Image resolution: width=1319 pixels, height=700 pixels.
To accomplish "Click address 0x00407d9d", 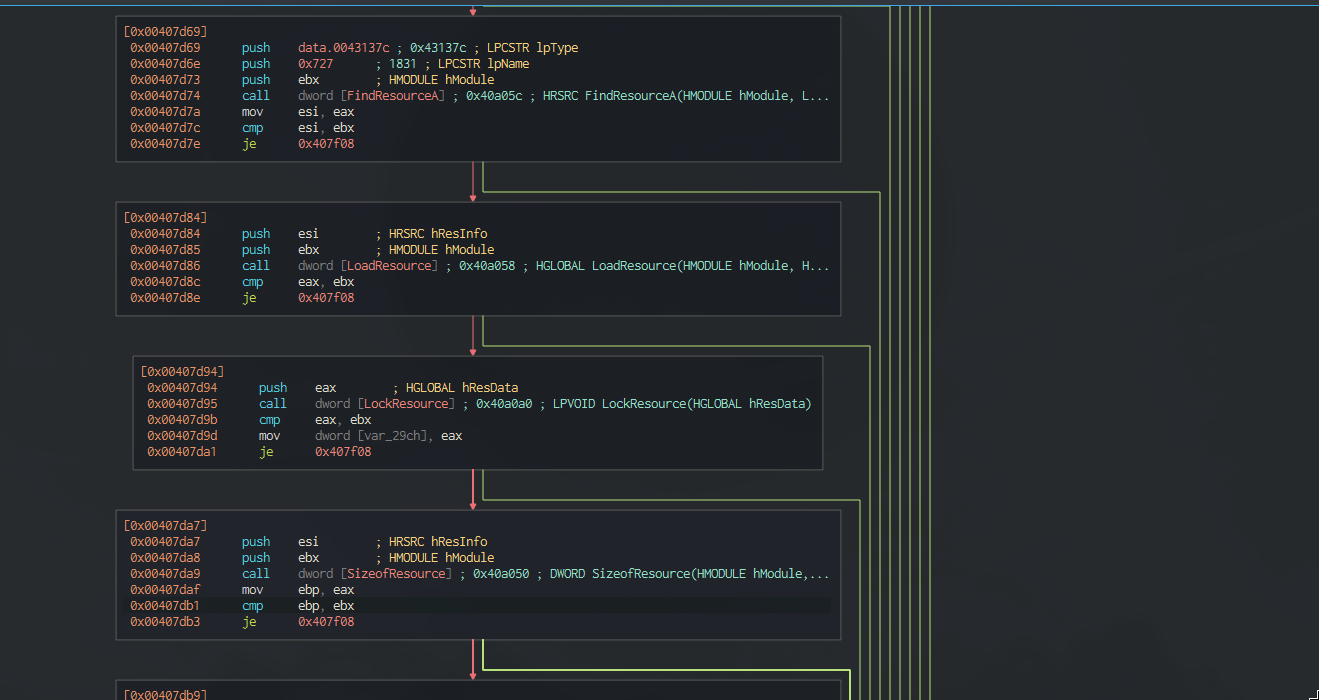I will coord(182,436).
